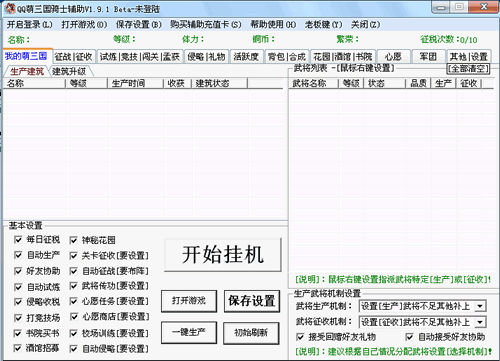Click the 开始挂机 button
This screenshot has height=361, width=500.
coord(223,255)
